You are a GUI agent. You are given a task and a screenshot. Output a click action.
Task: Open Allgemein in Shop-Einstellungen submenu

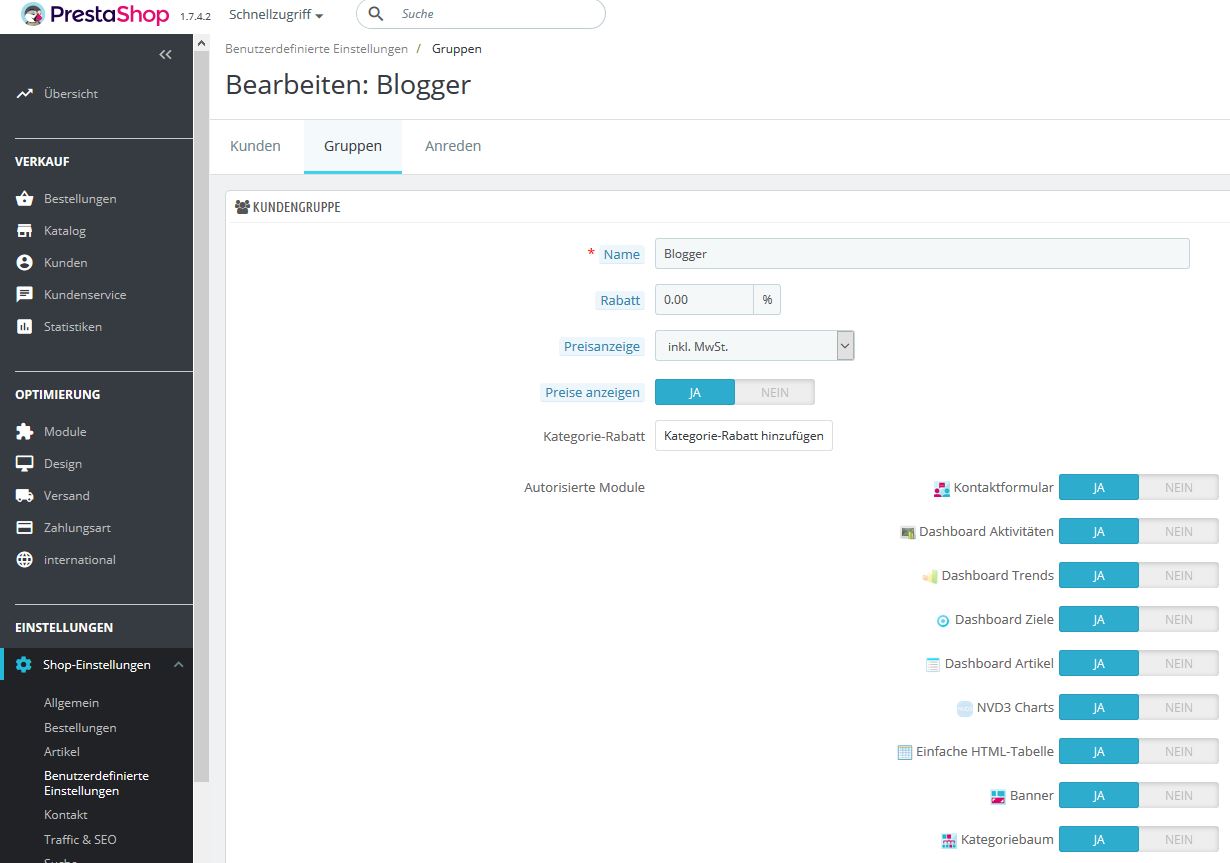[71, 703]
